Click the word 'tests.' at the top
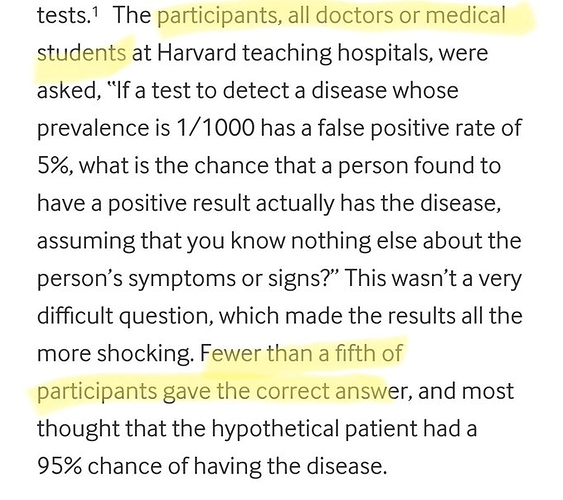Screen dimensions: 563x500 tap(62, 16)
